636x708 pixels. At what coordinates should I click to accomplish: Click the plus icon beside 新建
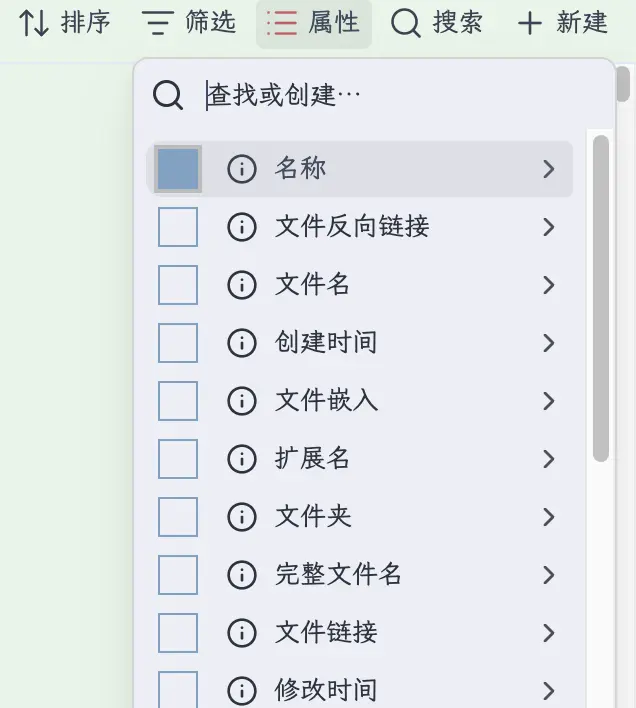click(x=530, y=24)
